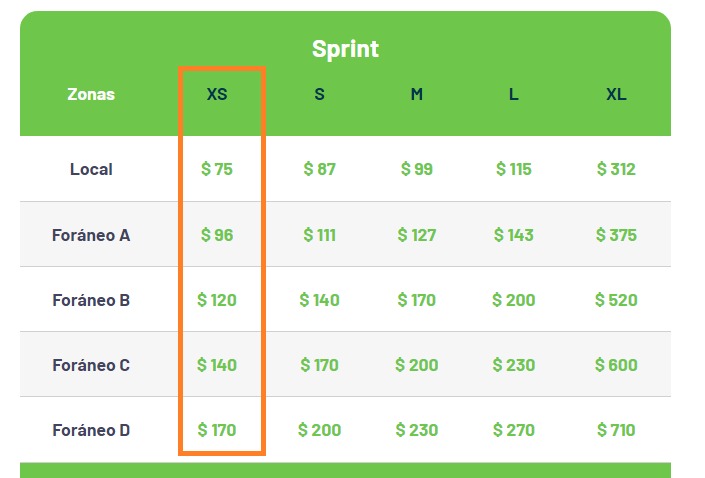705x478 pixels.
Task: Select the Local zone row label
Action: click(91, 169)
